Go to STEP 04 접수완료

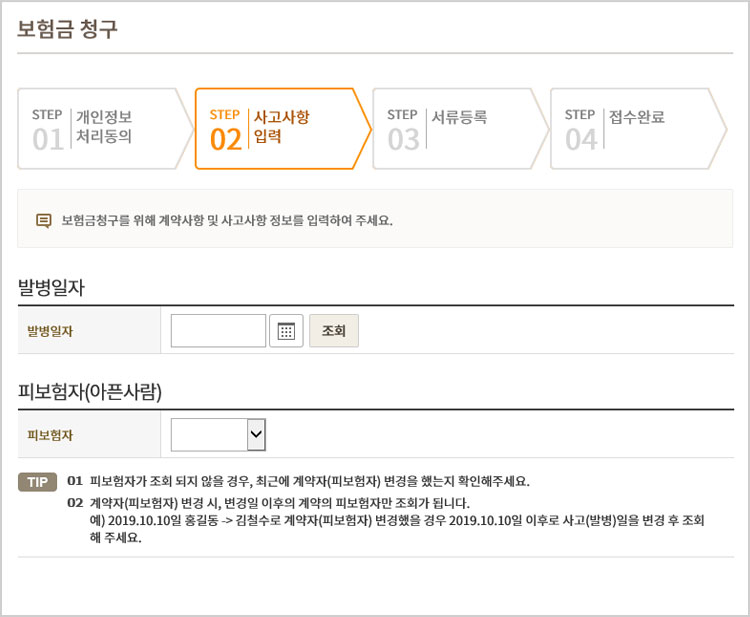pos(639,129)
